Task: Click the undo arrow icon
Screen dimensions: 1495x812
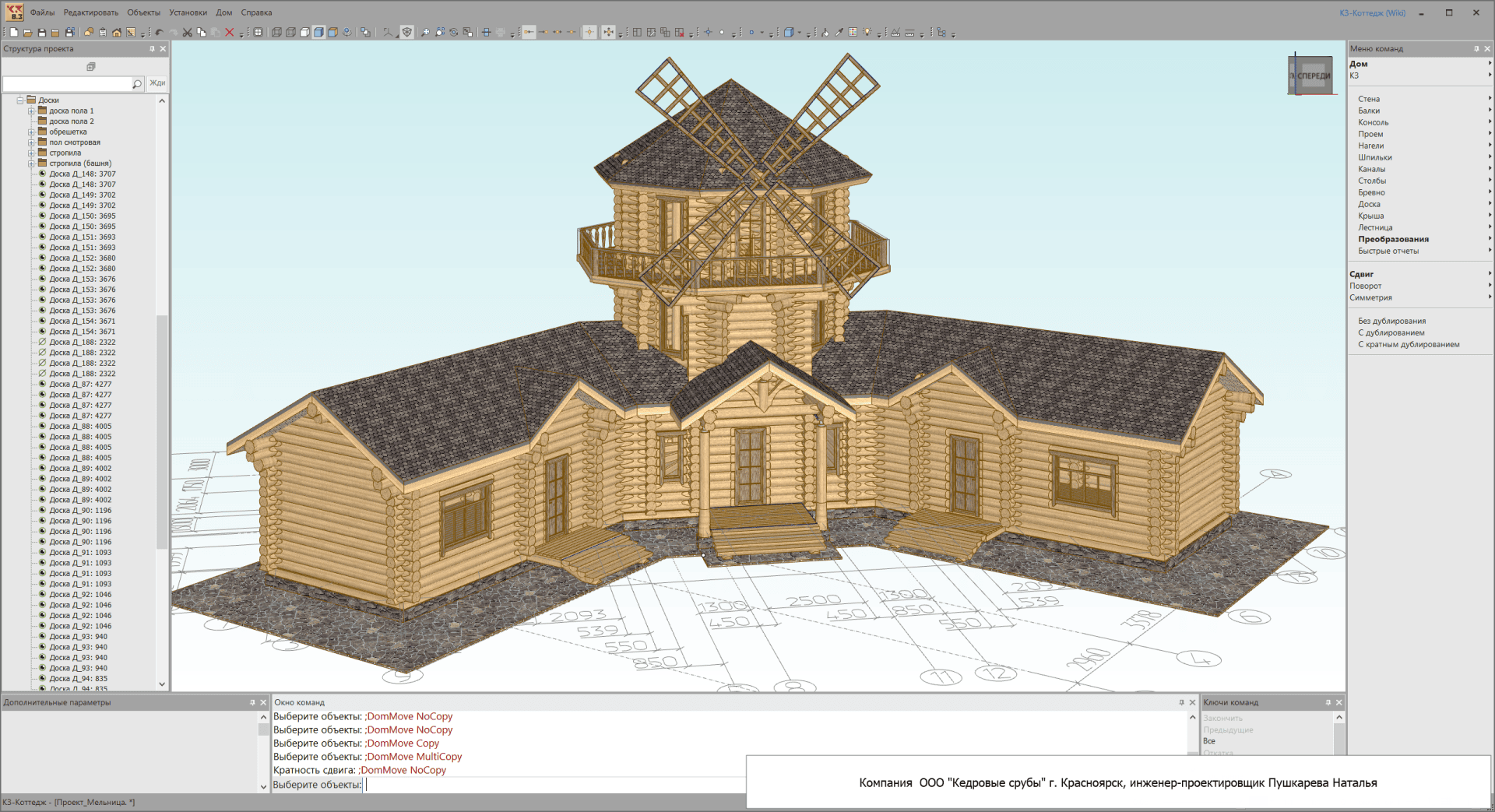Action: (x=159, y=33)
